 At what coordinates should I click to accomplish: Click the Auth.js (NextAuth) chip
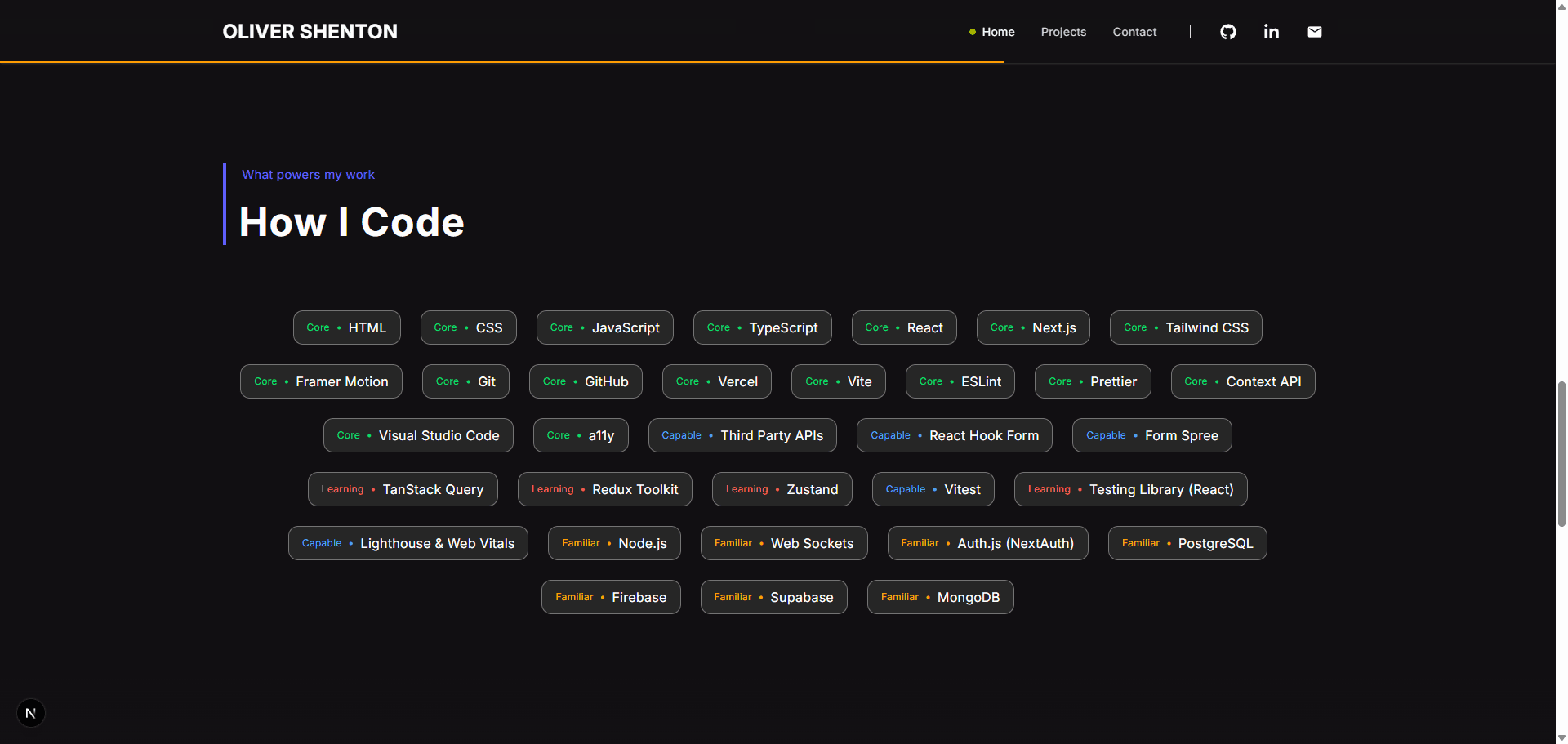(x=988, y=543)
